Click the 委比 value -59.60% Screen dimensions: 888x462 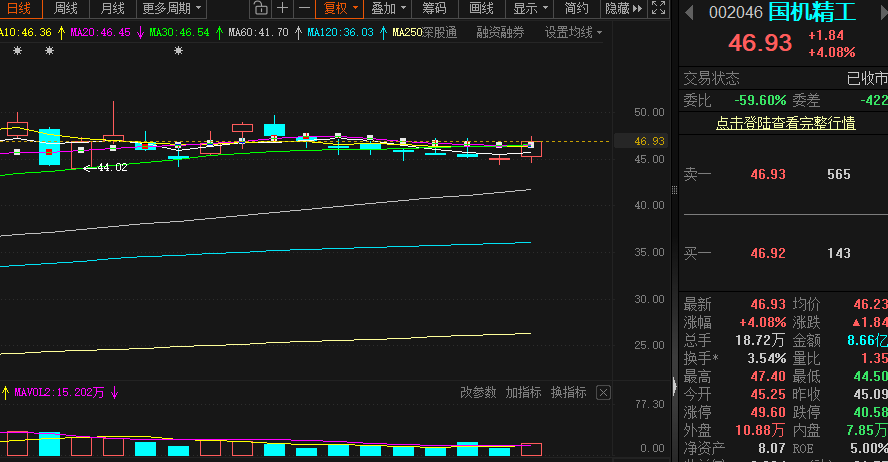click(760, 100)
